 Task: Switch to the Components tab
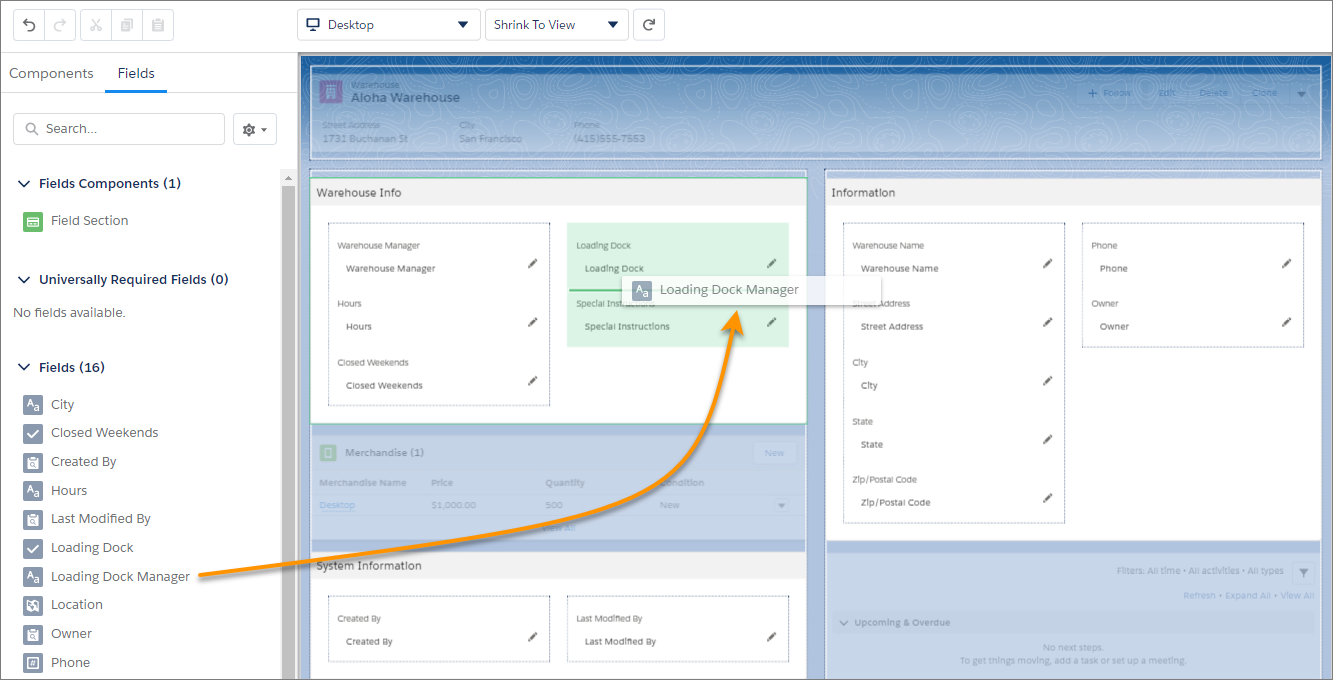51,73
